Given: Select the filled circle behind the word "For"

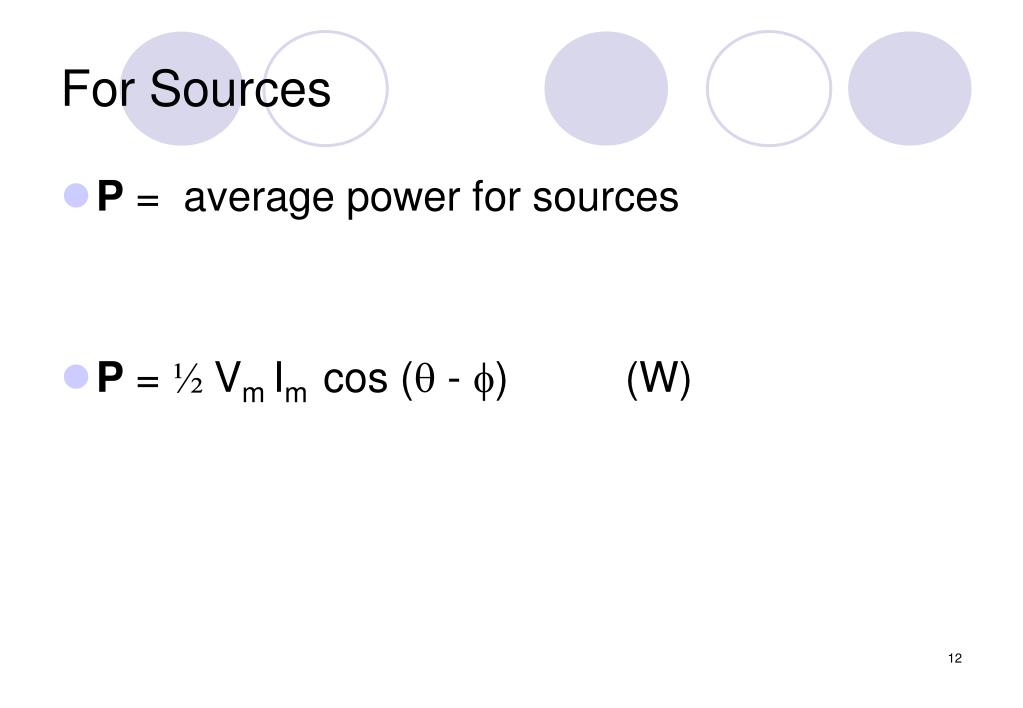Looking at the screenshot, I should coord(181,88).
